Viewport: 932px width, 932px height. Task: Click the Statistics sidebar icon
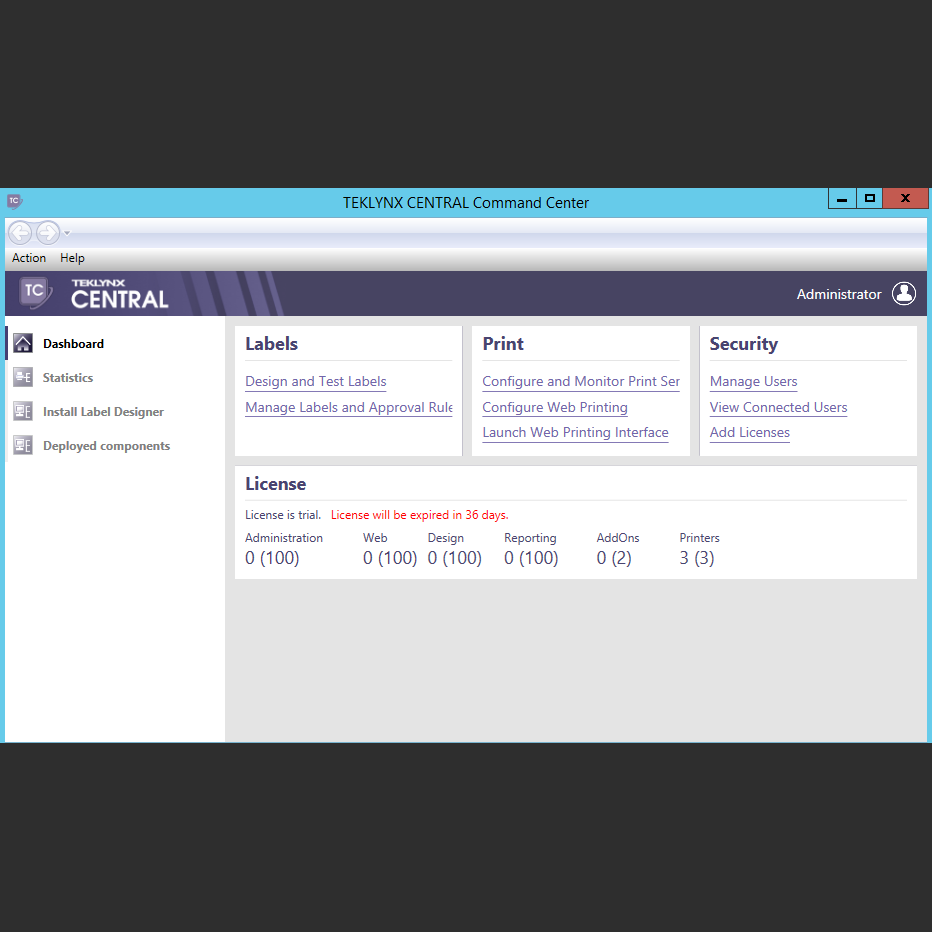[23, 377]
